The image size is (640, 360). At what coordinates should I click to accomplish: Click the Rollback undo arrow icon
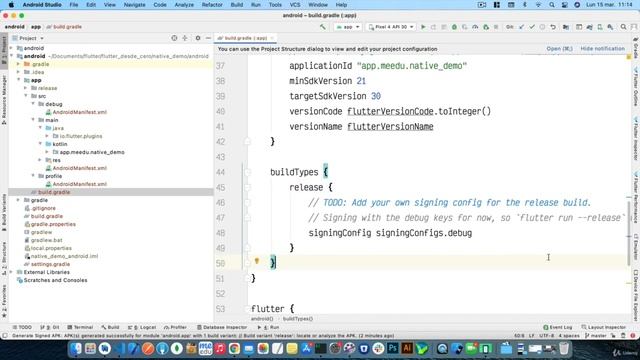553,27
